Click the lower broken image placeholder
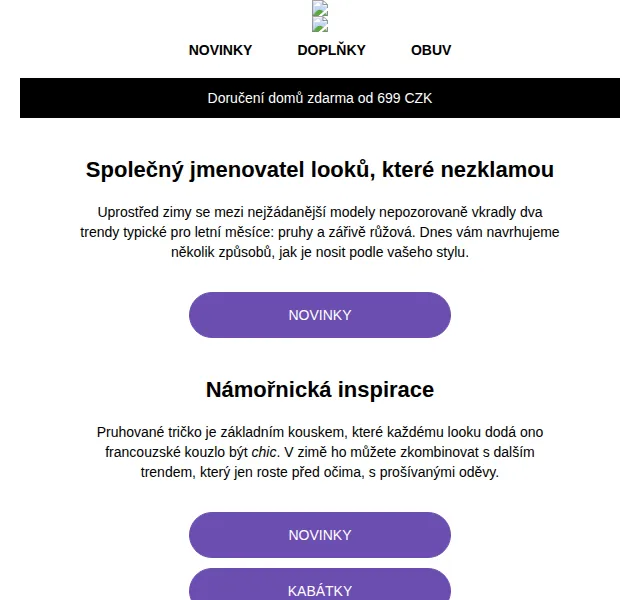The height and width of the screenshot is (600, 640). tap(320, 24)
